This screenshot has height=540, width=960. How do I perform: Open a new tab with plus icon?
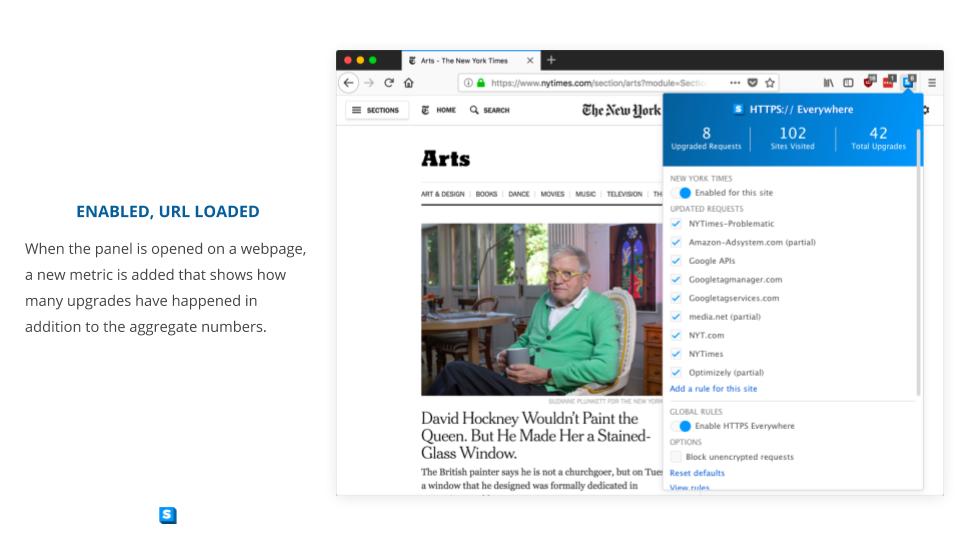pyautogui.click(x=551, y=60)
